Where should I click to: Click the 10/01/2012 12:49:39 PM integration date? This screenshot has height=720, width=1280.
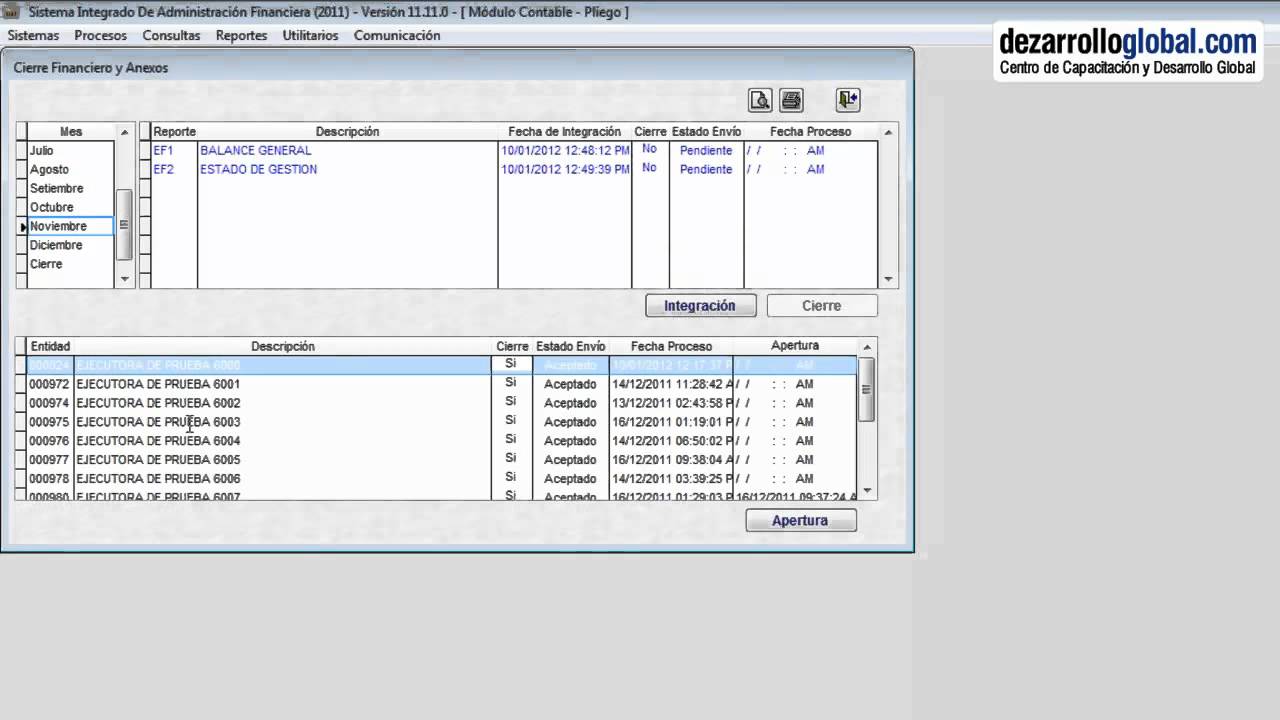coord(565,170)
